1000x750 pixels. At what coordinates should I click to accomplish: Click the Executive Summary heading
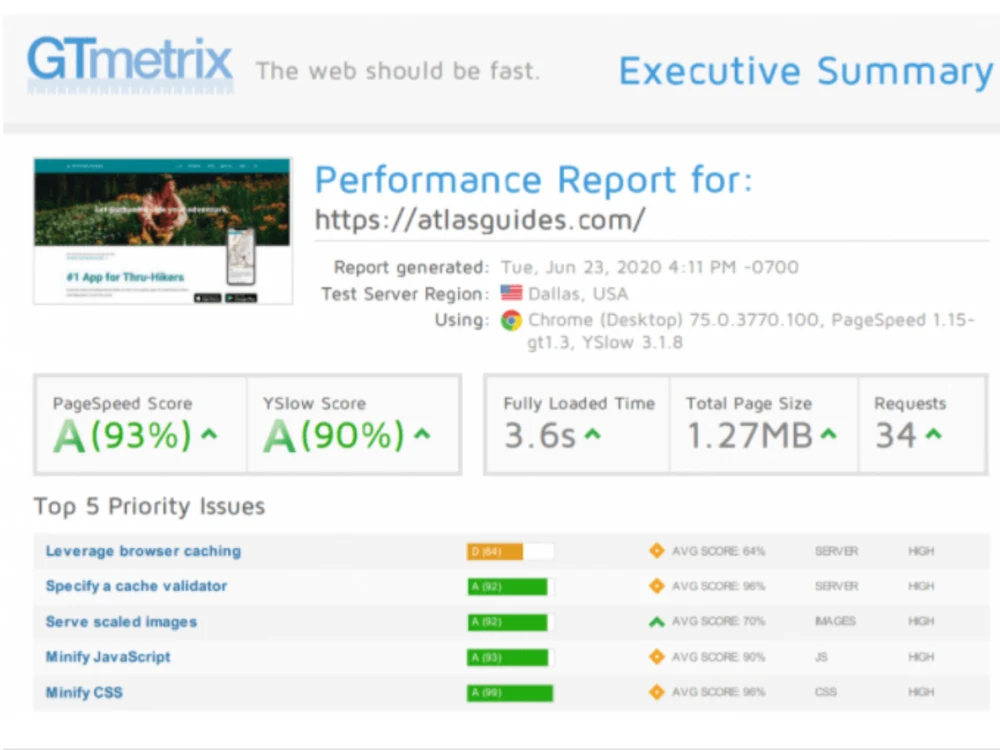point(805,71)
